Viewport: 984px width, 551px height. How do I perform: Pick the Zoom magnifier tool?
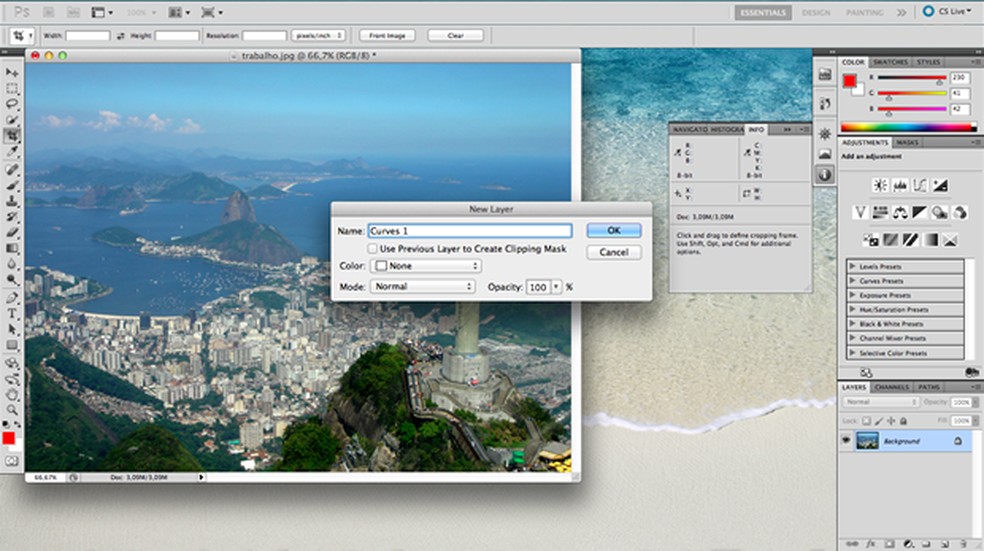click(12, 410)
